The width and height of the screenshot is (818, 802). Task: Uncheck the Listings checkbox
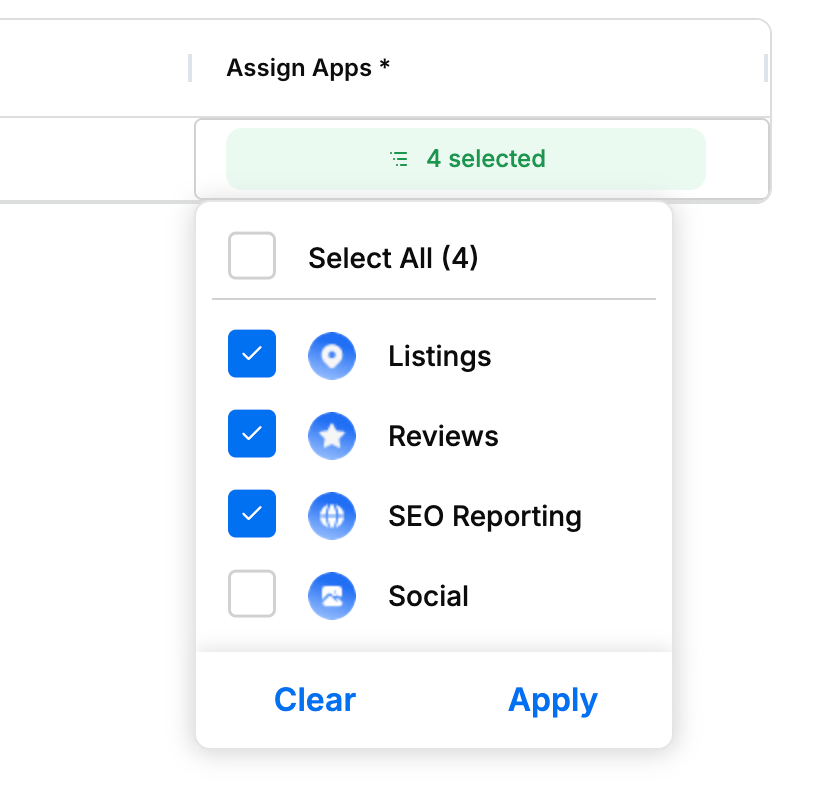252,354
